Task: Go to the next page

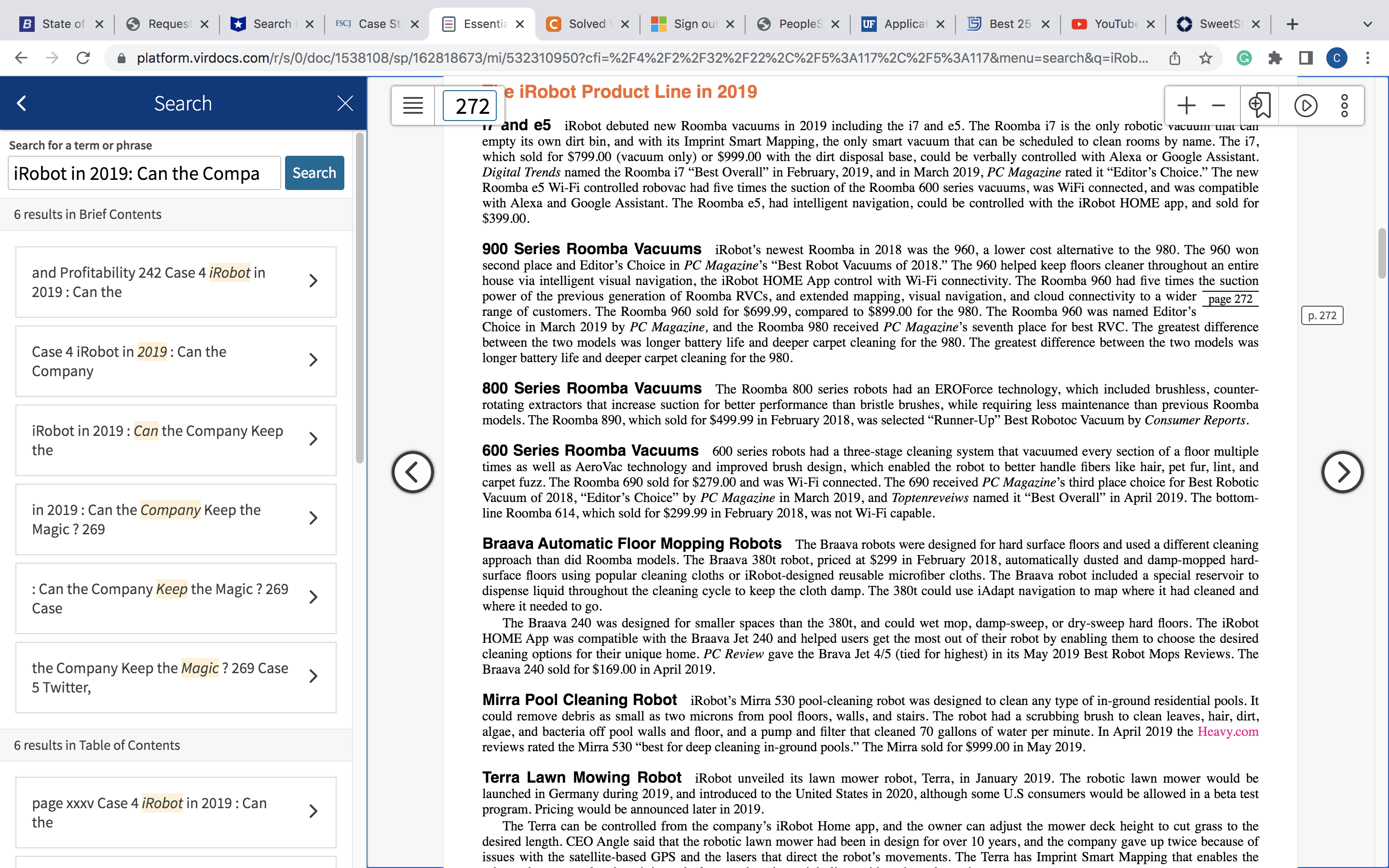Action: (x=1342, y=472)
